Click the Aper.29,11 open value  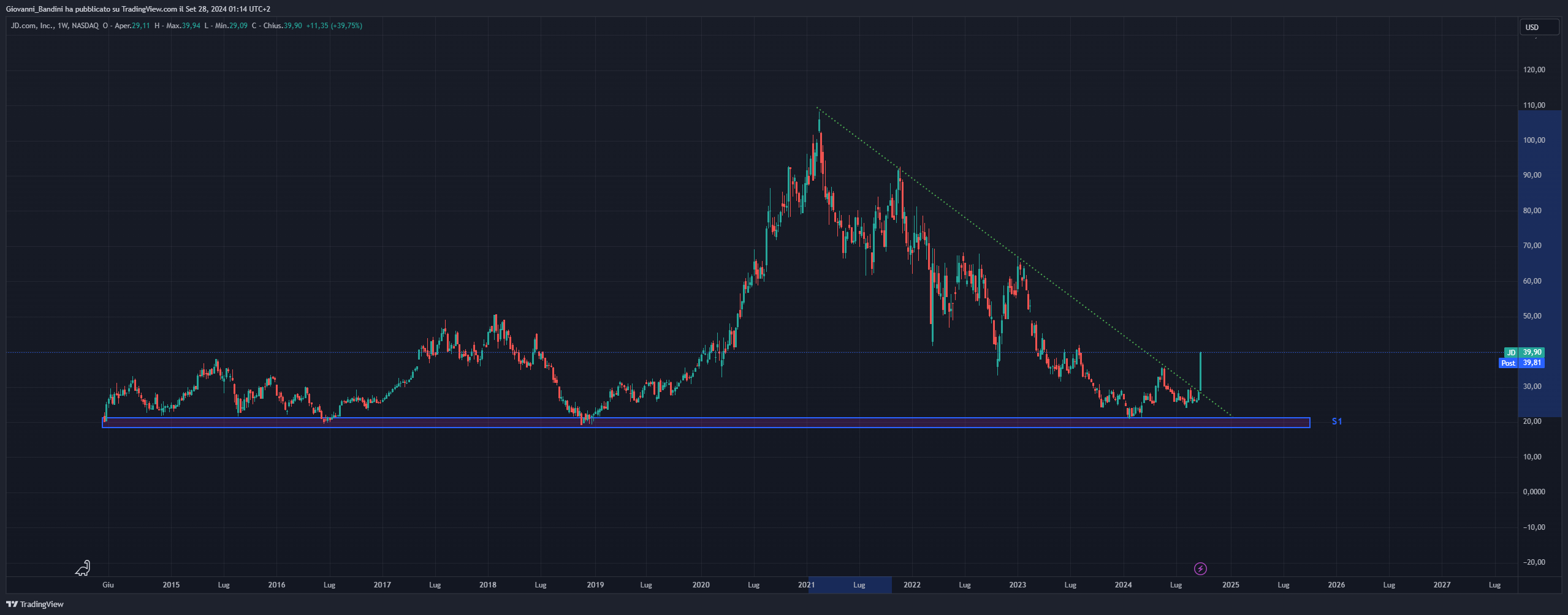click(132, 26)
